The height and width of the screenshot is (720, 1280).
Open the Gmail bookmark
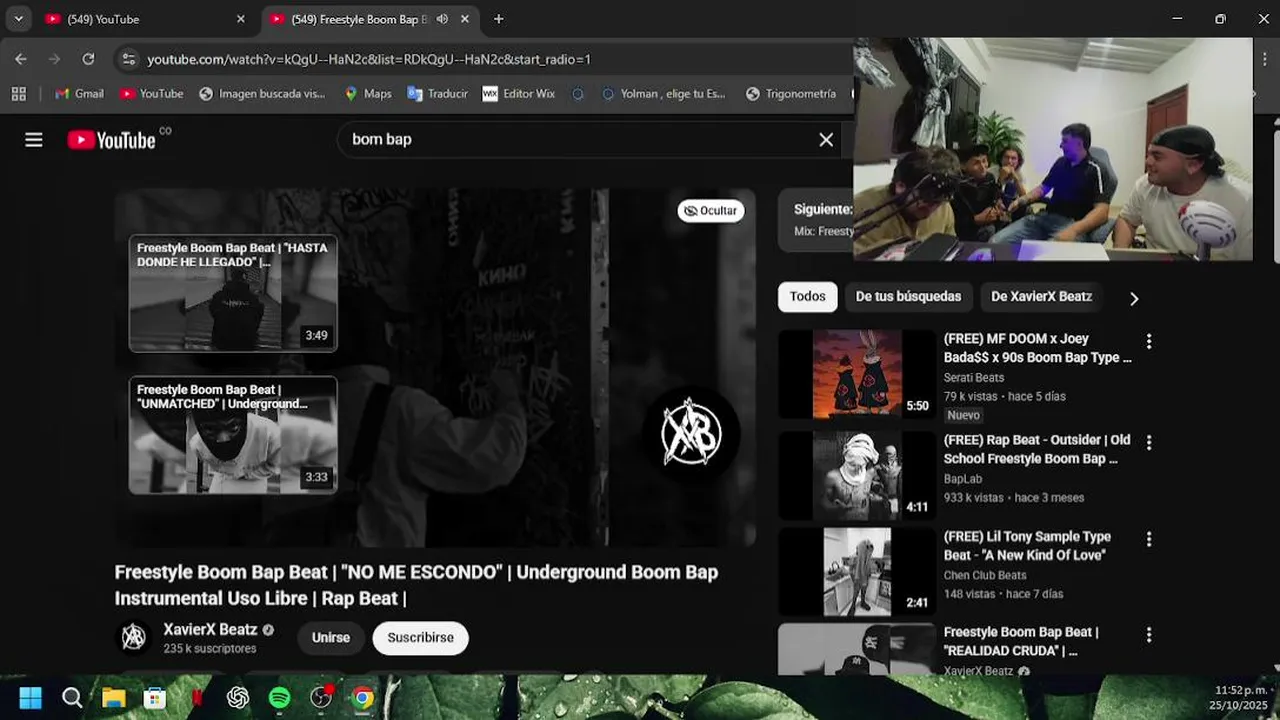point(79,93)
